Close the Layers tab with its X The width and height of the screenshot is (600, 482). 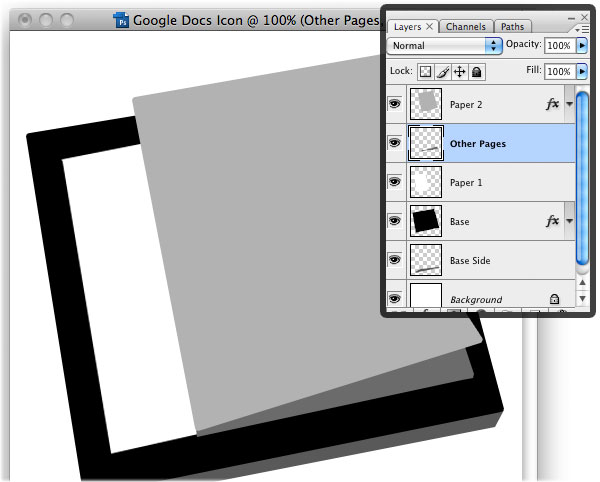coord(430,26)
